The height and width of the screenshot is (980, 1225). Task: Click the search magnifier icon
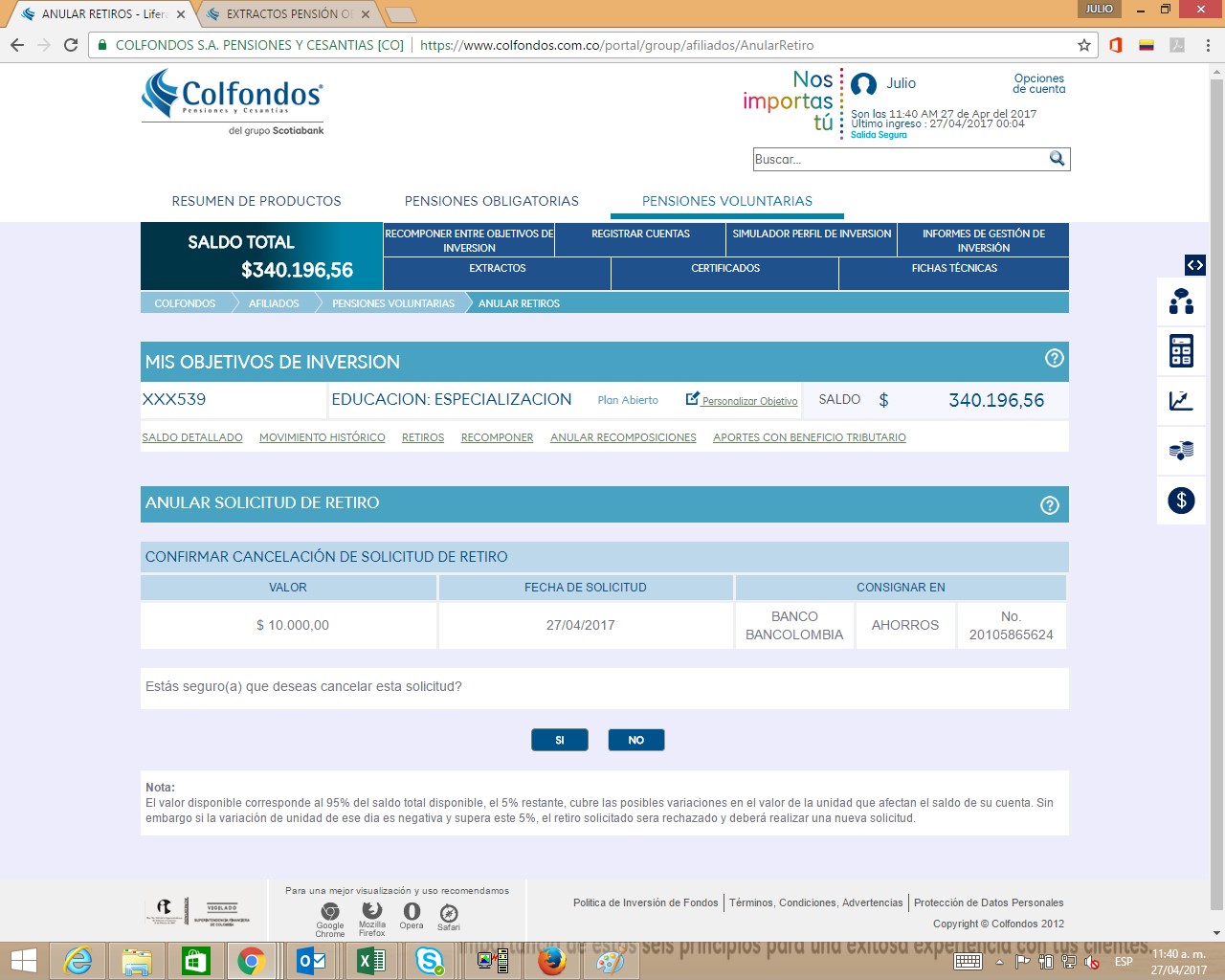(1057, 159)
